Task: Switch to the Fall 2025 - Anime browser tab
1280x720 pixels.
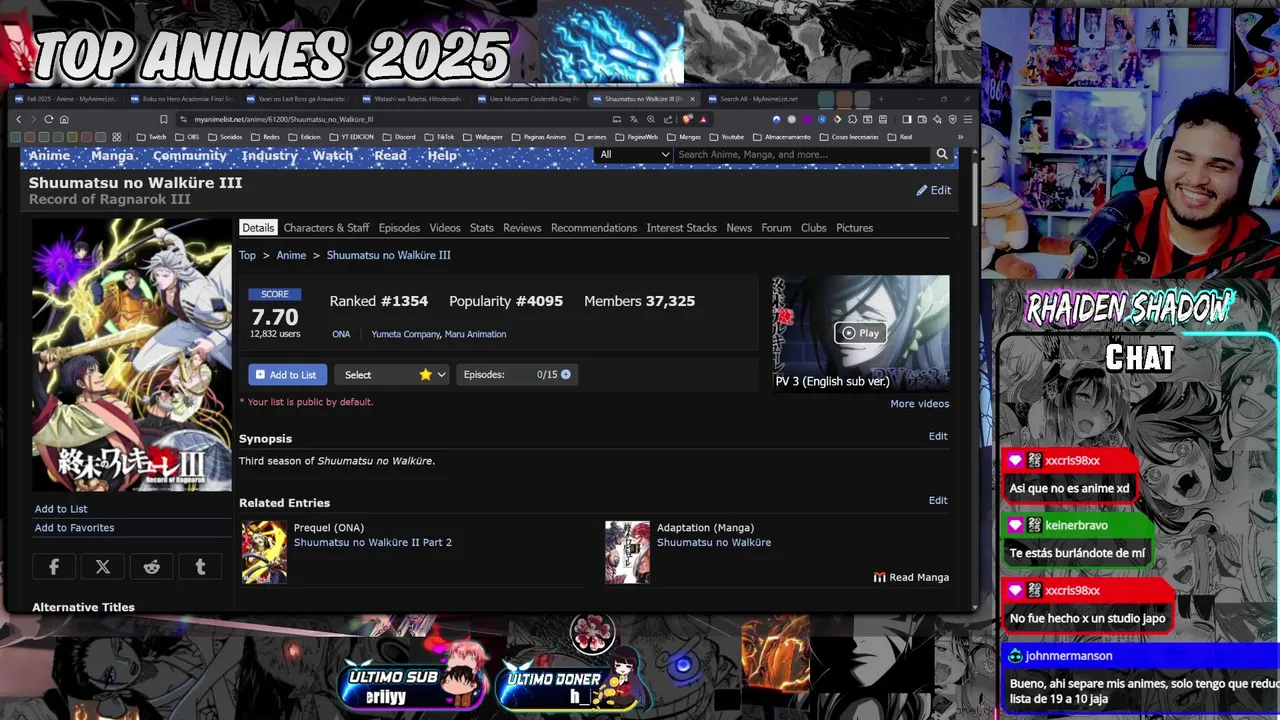Action: tap(68, 99)
